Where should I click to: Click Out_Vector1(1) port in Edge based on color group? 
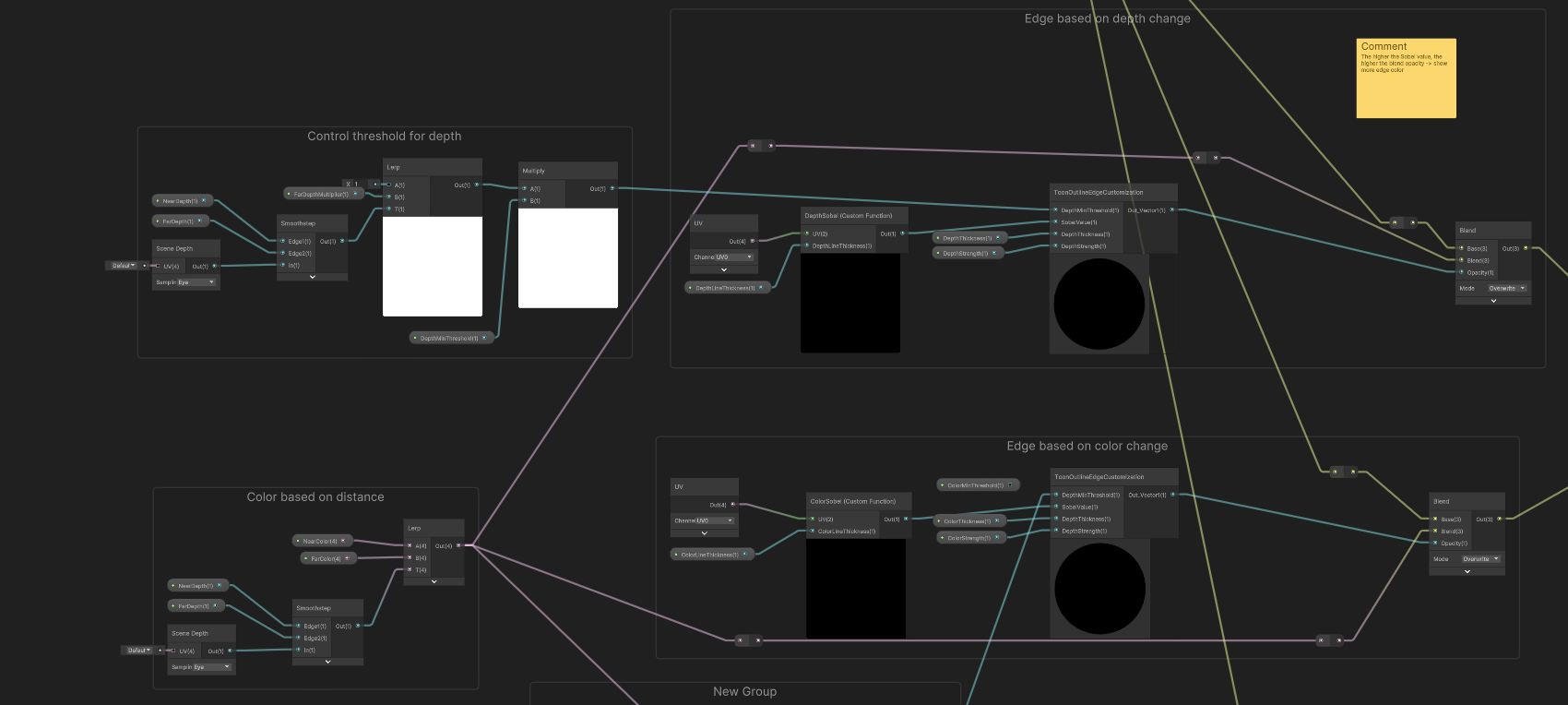(x=1173, y=495)
